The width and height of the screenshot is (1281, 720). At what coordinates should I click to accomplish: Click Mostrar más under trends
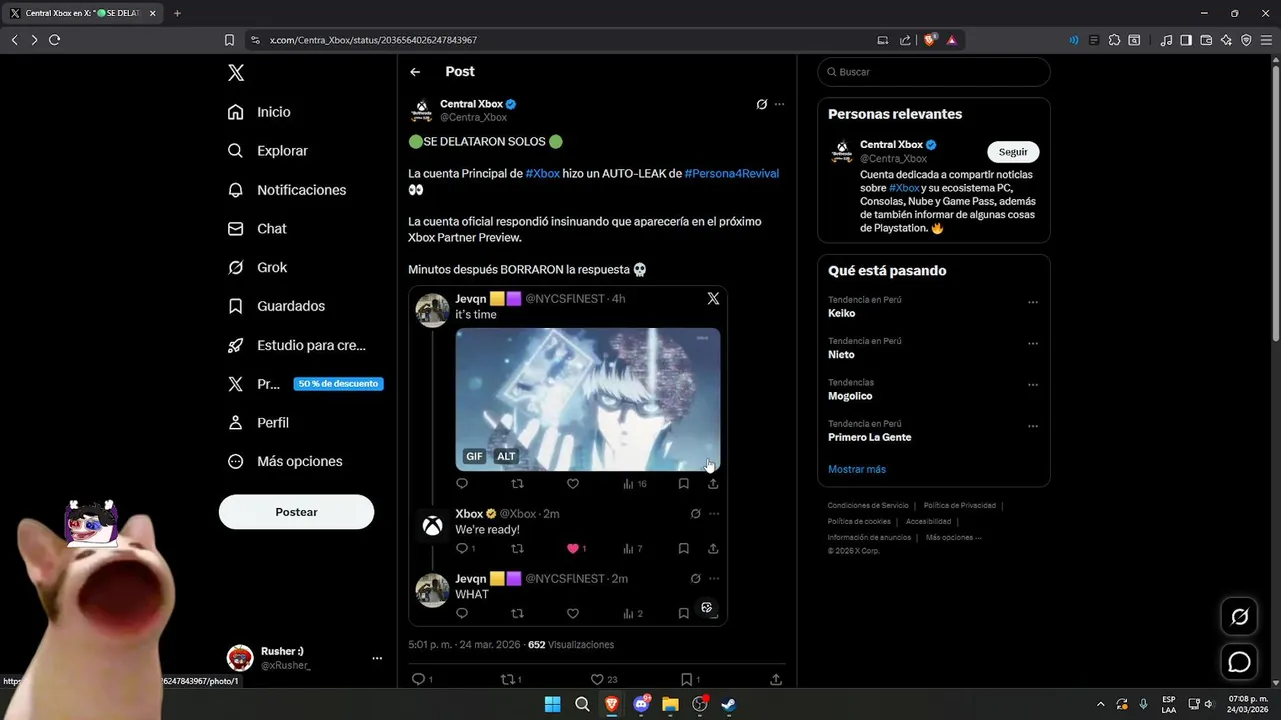click(x=856, y=469)
